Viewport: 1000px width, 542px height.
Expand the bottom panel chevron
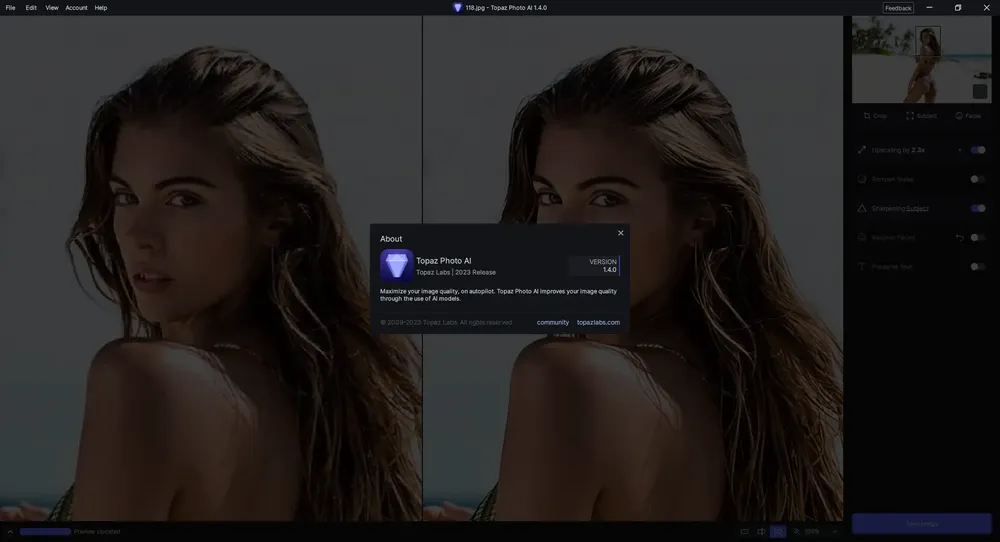tap(10, 531)
